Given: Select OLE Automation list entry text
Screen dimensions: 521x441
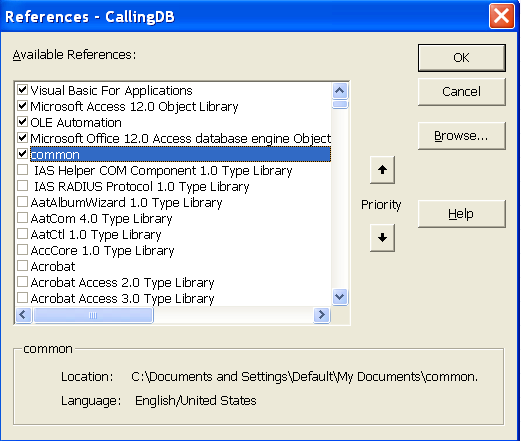Looking at the screenshot, I should click(76, 123).
